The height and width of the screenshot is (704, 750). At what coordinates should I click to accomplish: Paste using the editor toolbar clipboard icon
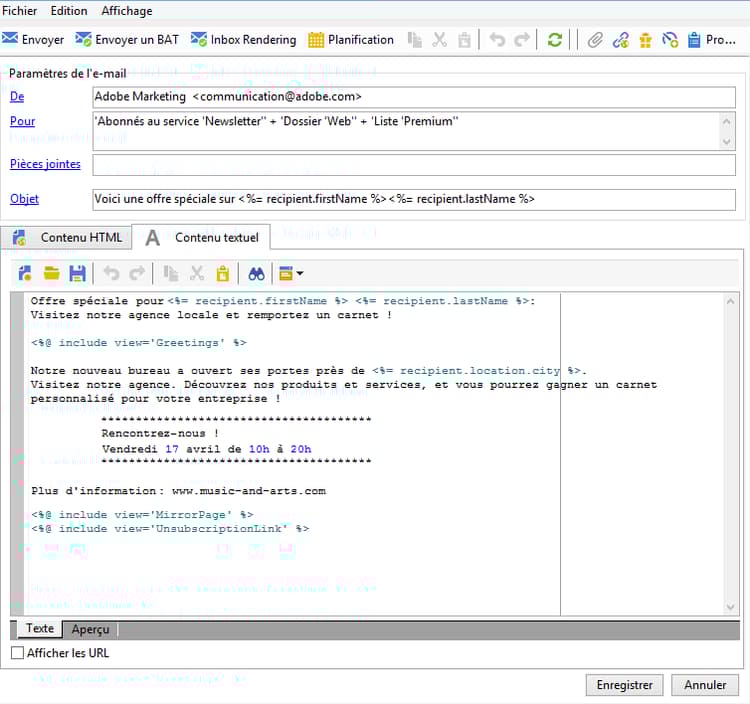tap(223, 273)
